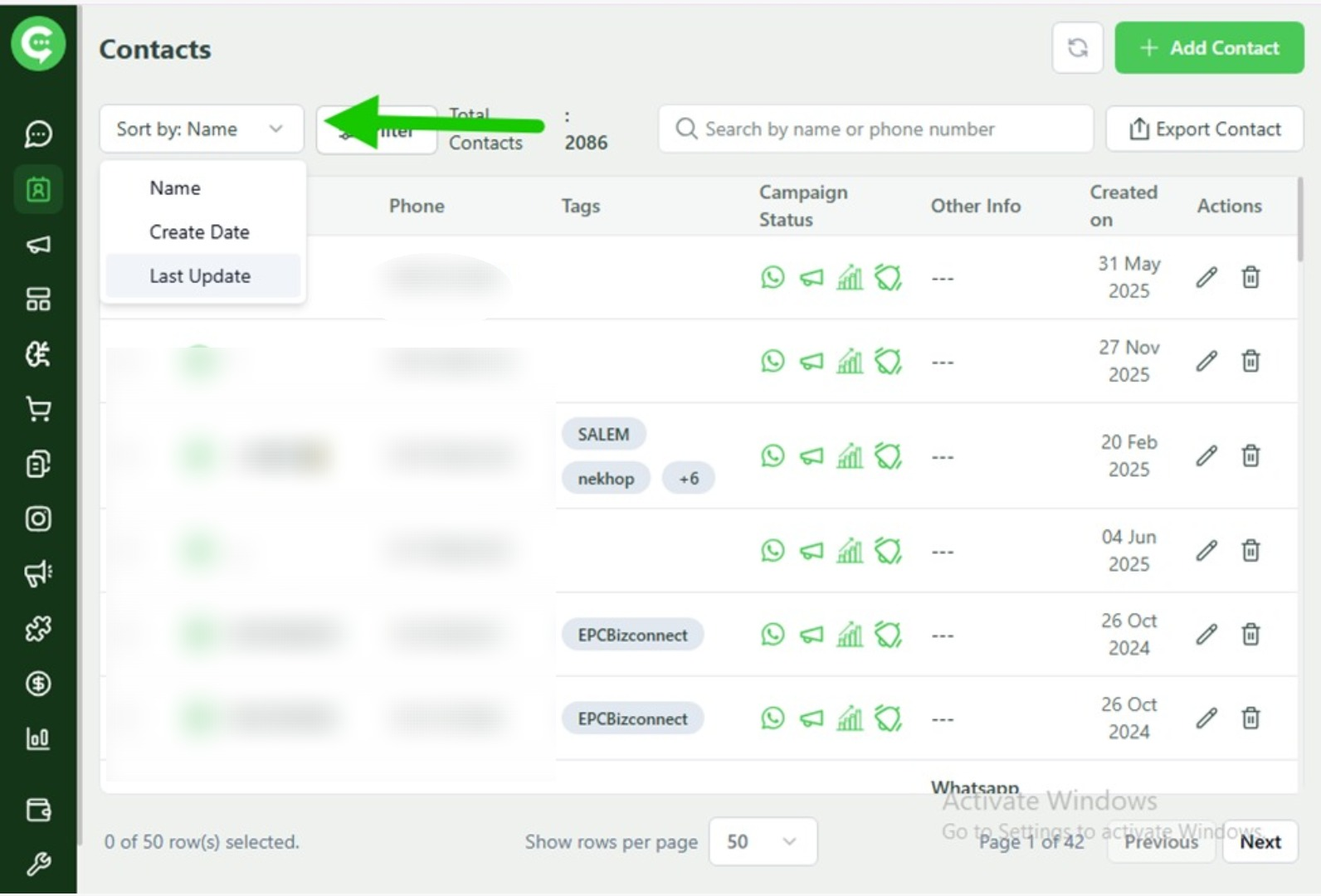
Task: Click the last campaign status icon in 31 May row
Action: pos(888,277)
